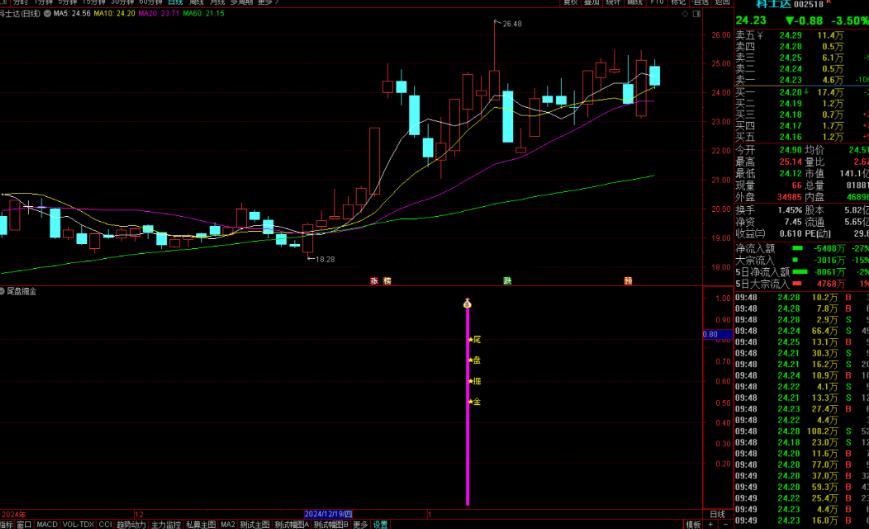869x529 pixels.
Task: Click the 买一 price 24.20
Action: coord(790,93)
